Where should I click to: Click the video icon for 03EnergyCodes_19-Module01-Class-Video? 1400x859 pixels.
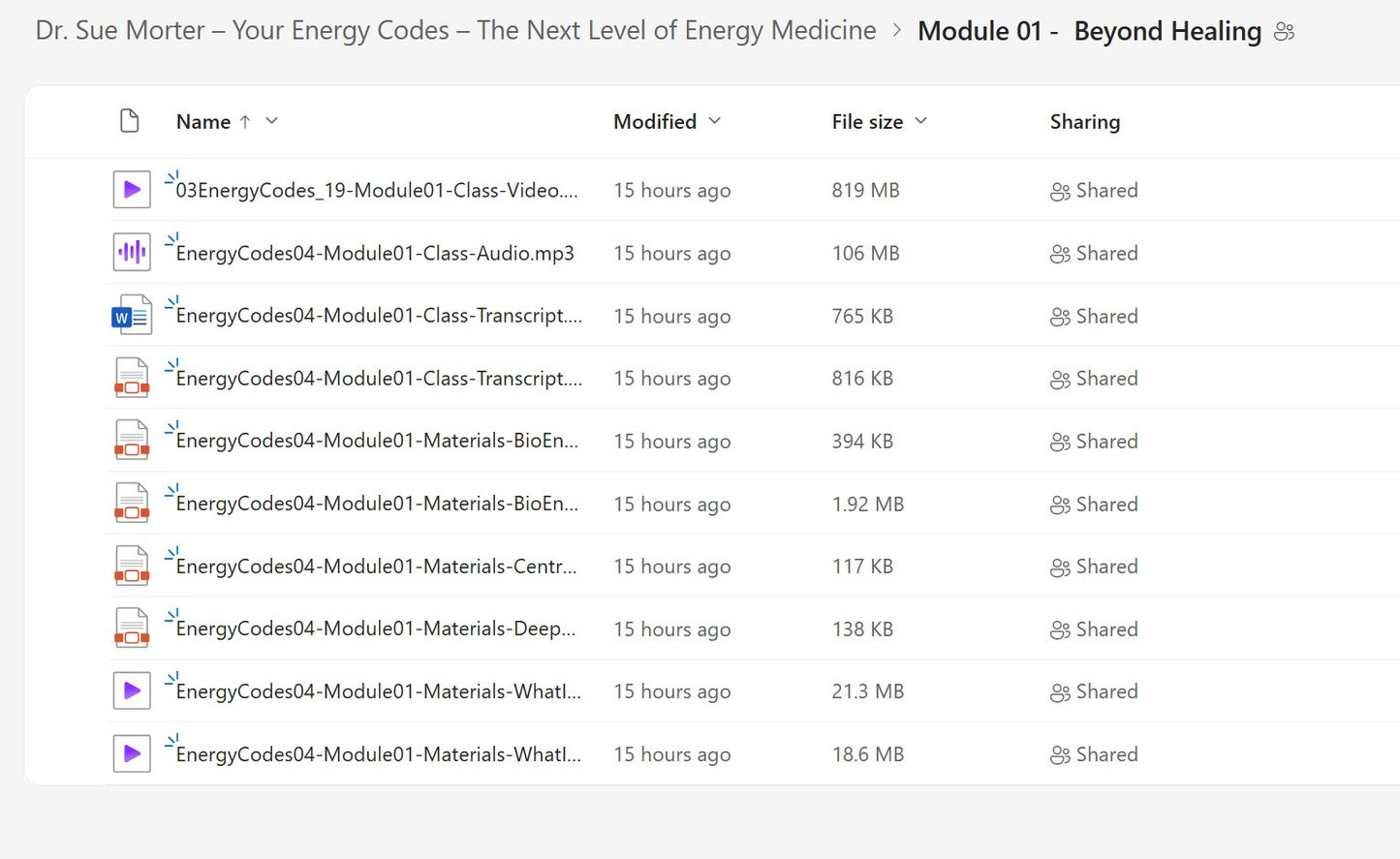point(132,190)
